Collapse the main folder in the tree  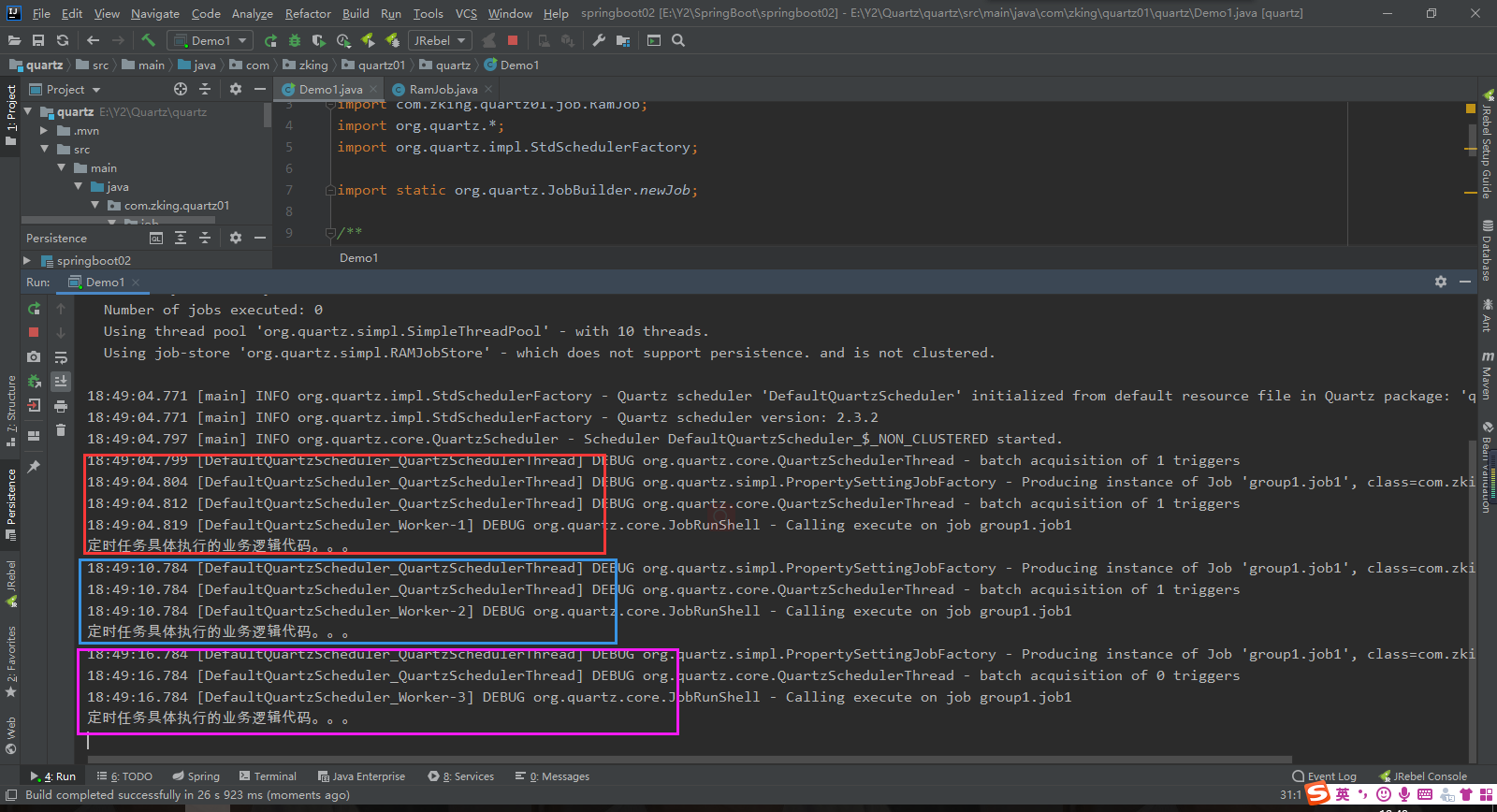pos(61,167)
